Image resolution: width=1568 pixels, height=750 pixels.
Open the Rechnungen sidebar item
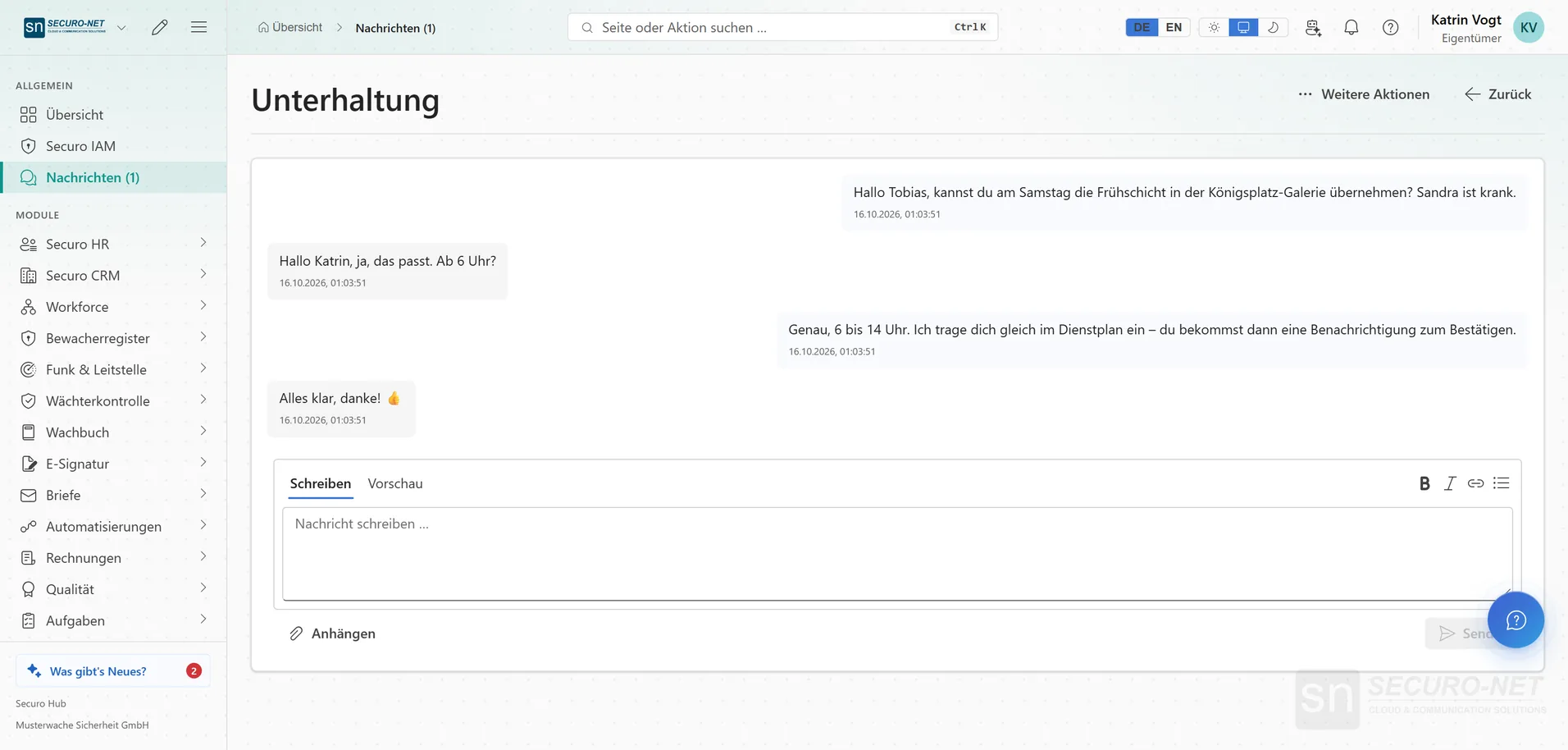(x=114, y=558)
